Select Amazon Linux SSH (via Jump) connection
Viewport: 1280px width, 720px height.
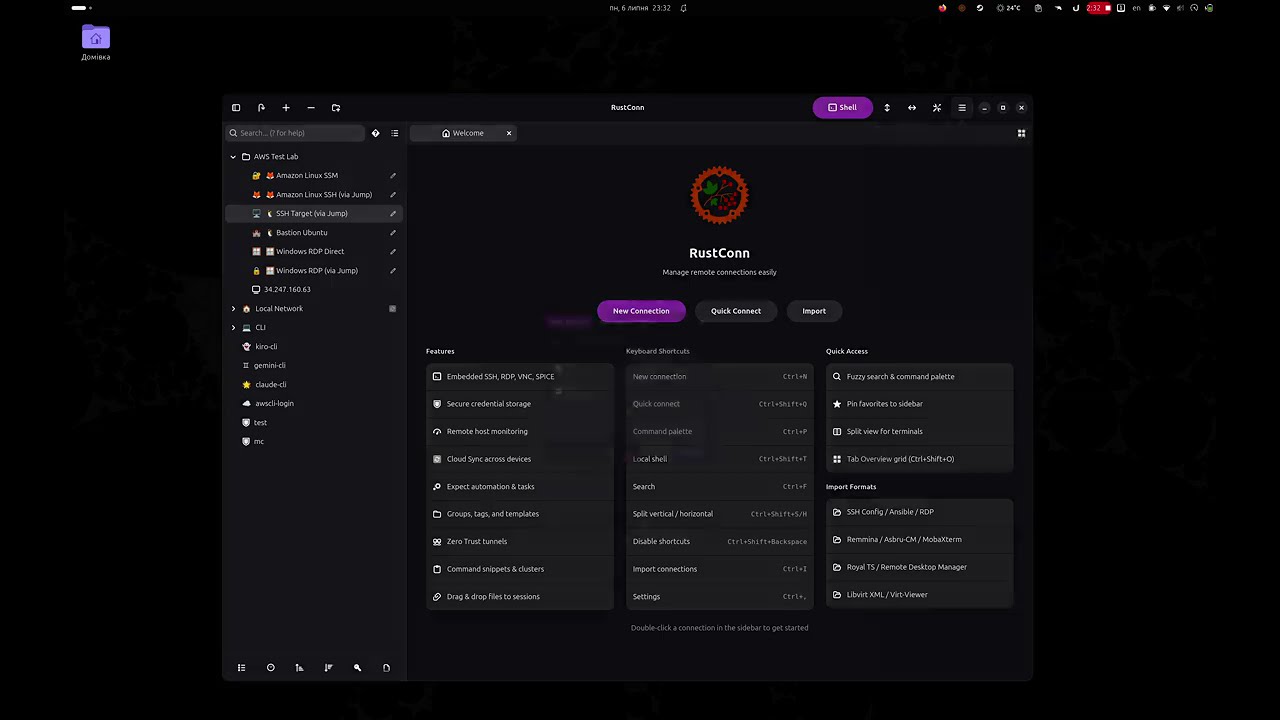pos(314,195)
